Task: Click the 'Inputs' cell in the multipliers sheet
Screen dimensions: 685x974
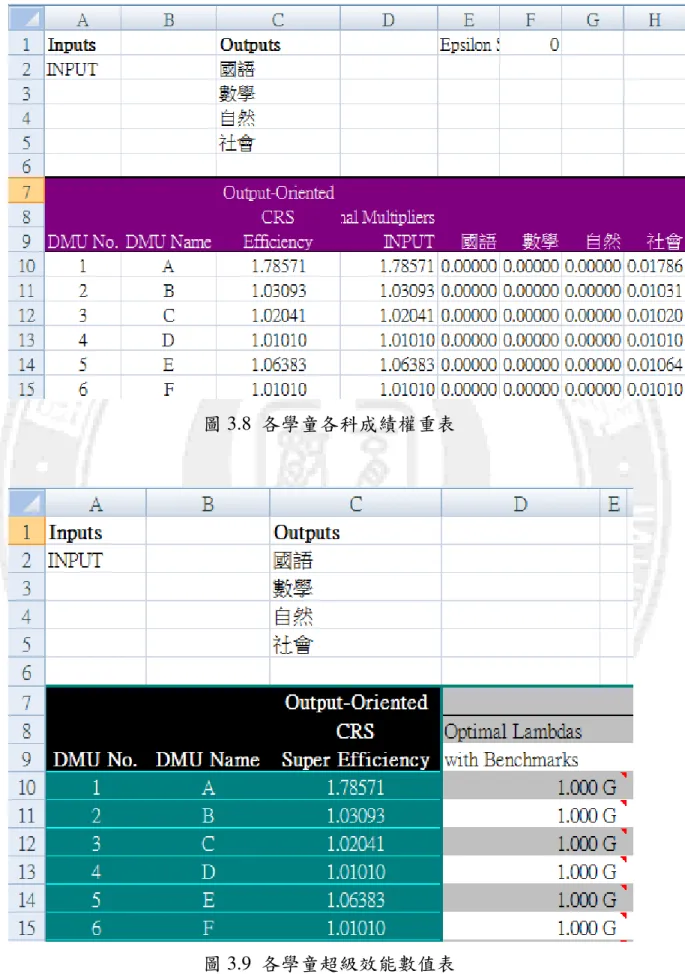Action: click(x=83, y=45)
